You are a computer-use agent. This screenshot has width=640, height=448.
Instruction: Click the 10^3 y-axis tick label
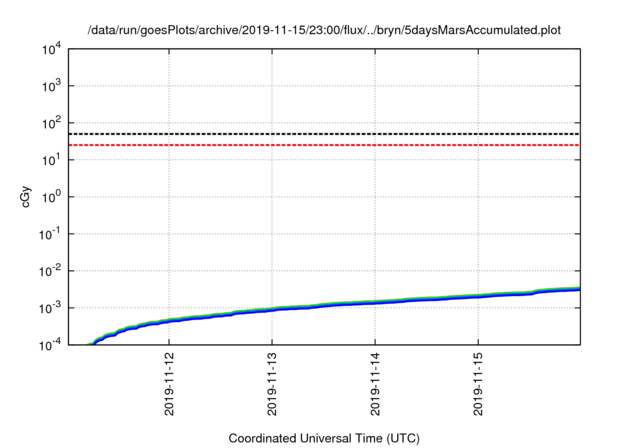pyautogui.click(x=51, y=86)
